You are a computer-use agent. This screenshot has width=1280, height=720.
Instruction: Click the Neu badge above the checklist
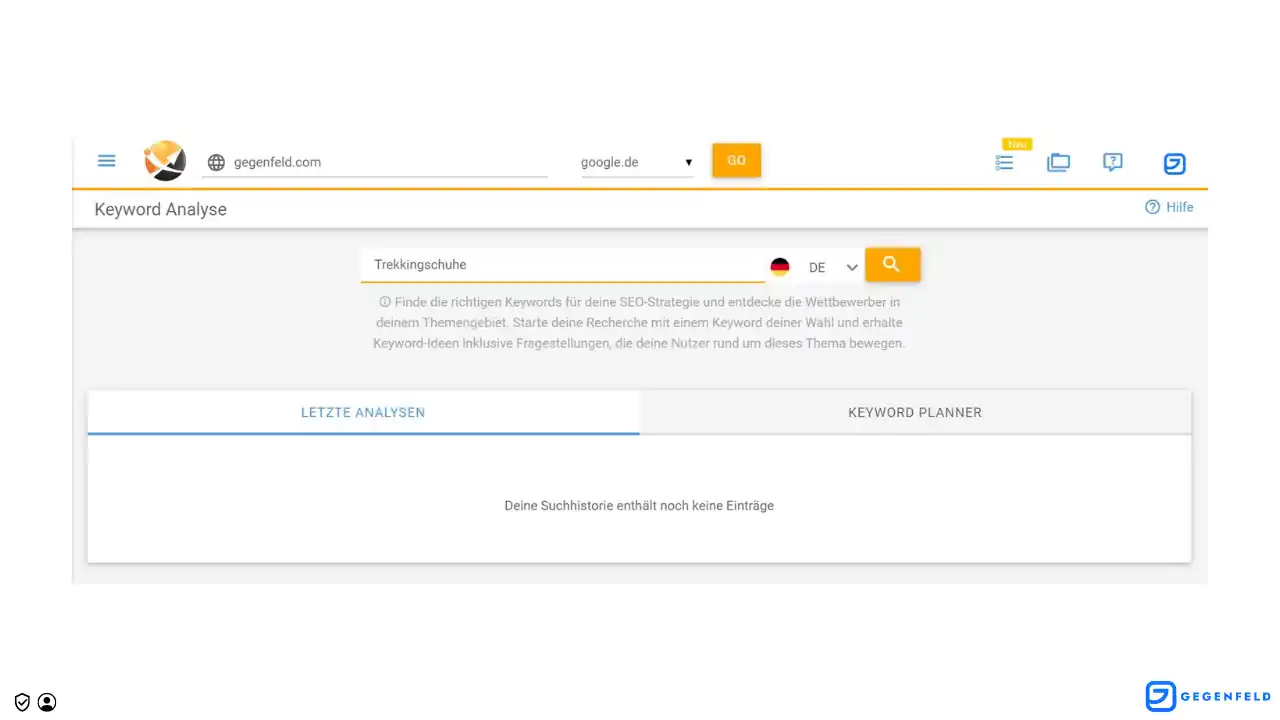point(1018,144)
